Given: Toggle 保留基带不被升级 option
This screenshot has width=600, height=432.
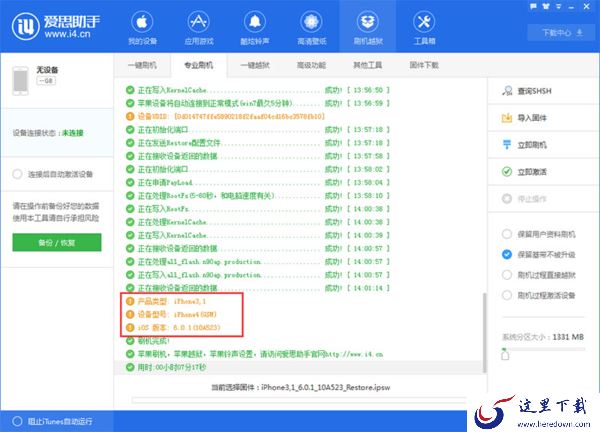Looking at the screenshot, I should [539, 254].
